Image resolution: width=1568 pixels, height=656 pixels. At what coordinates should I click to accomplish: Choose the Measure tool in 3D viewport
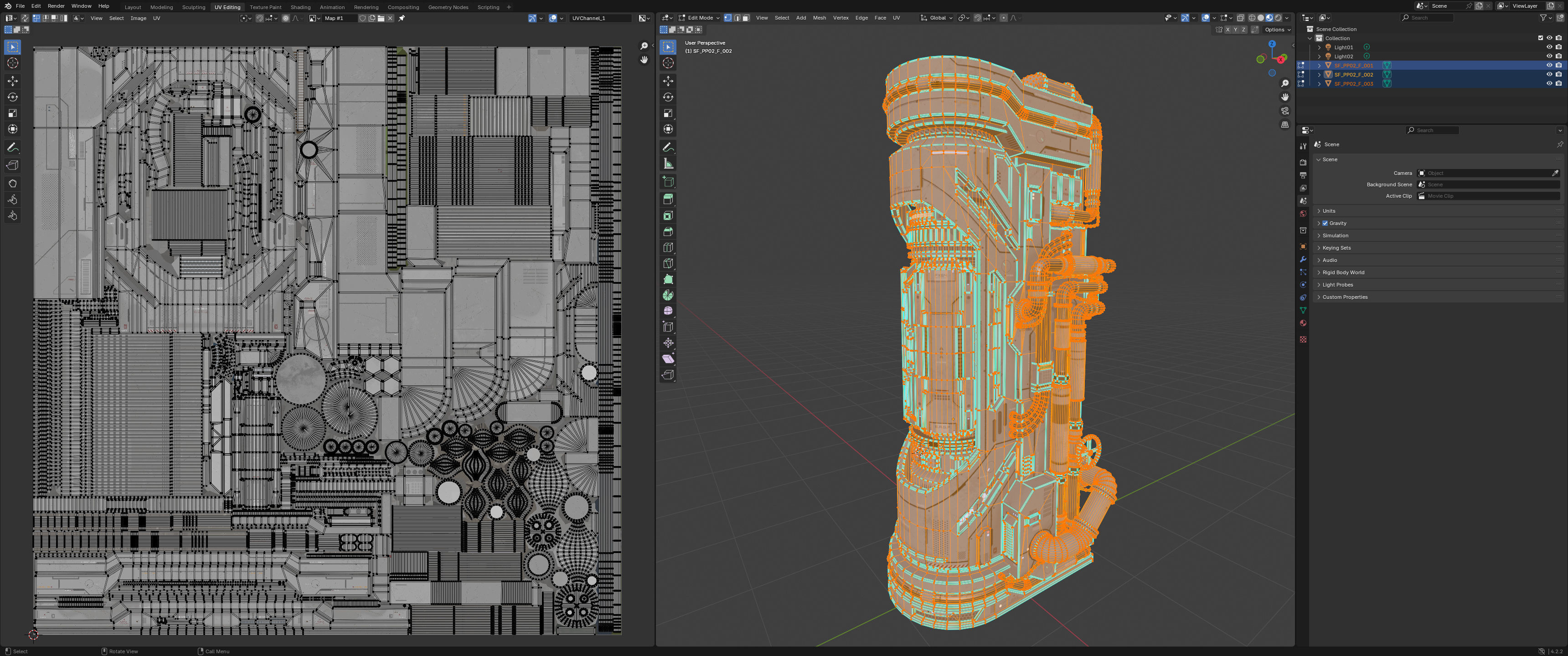668,164
